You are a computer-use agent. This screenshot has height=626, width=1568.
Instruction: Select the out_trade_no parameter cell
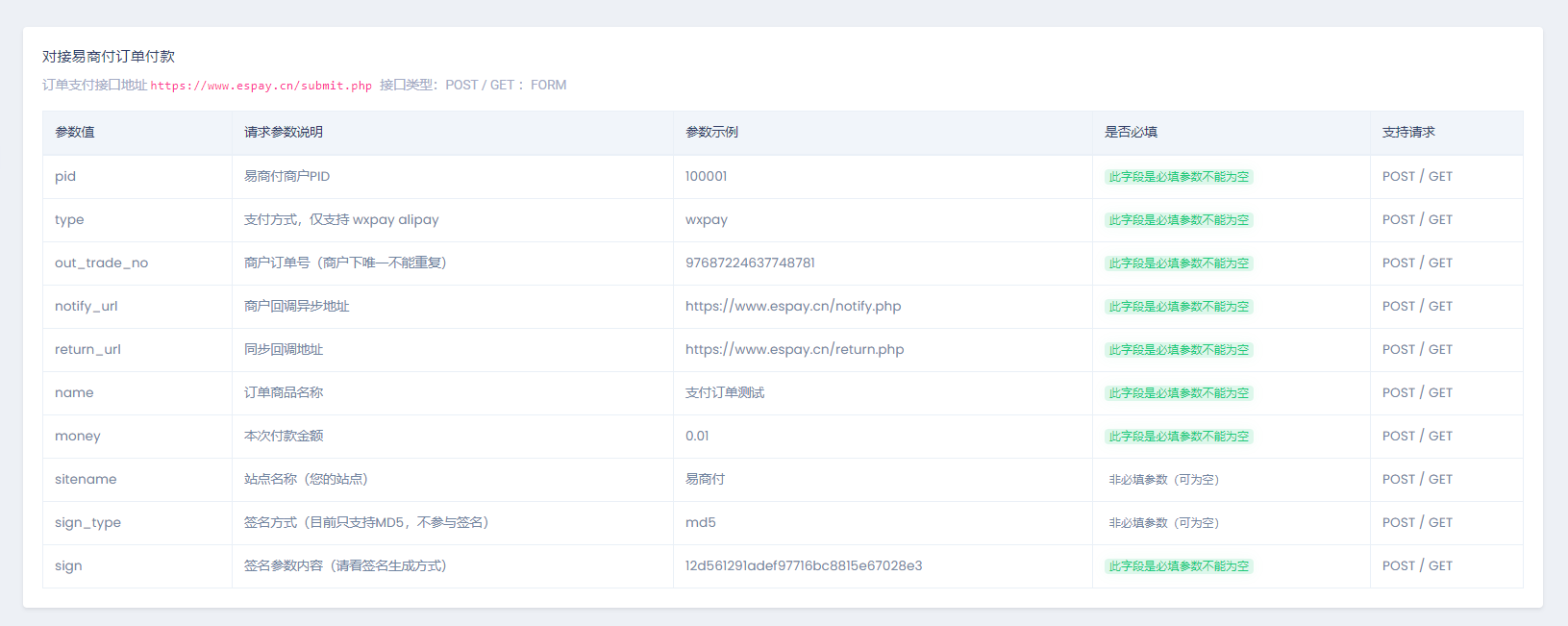101,263
